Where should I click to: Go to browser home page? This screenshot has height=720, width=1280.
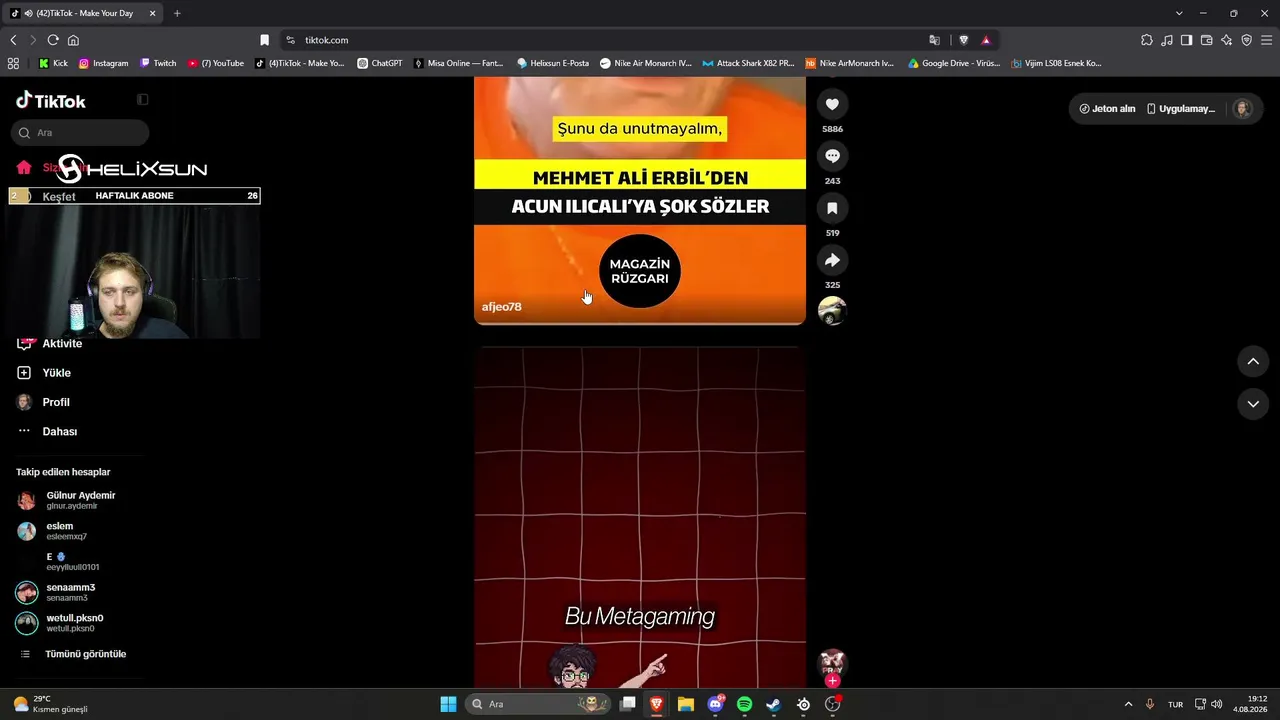point(73,40)
